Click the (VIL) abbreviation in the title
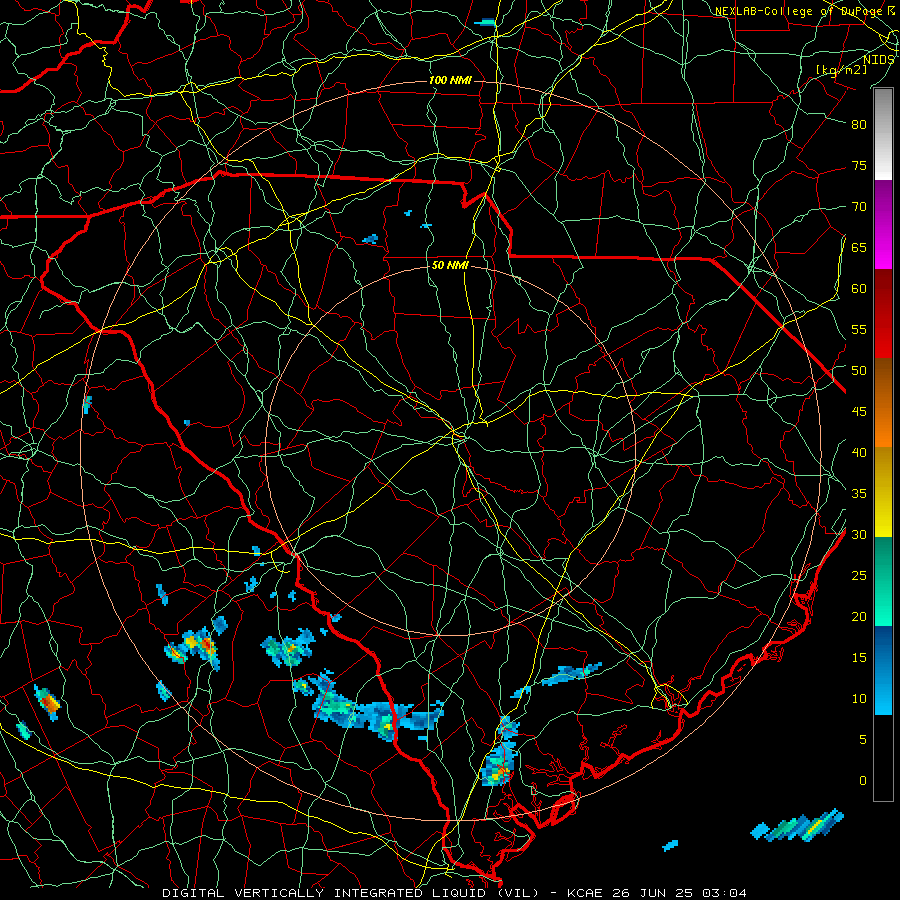Image resolution: width=900 pixels, height=900 pixels. [x=519, y=893]
